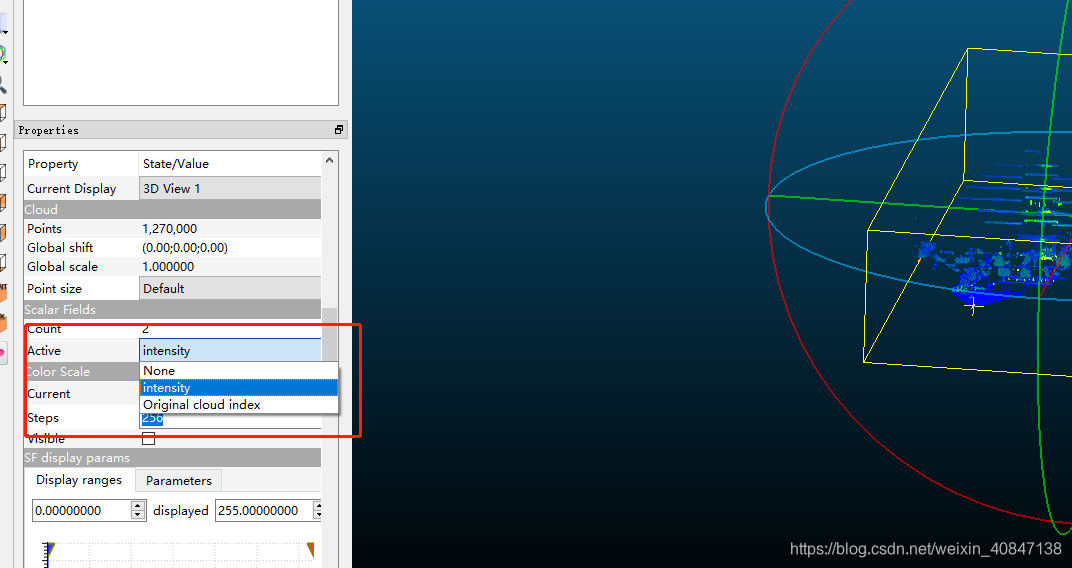
Task: Pick 'Original cloud index' from the list
Action: (x=239, y=405)
